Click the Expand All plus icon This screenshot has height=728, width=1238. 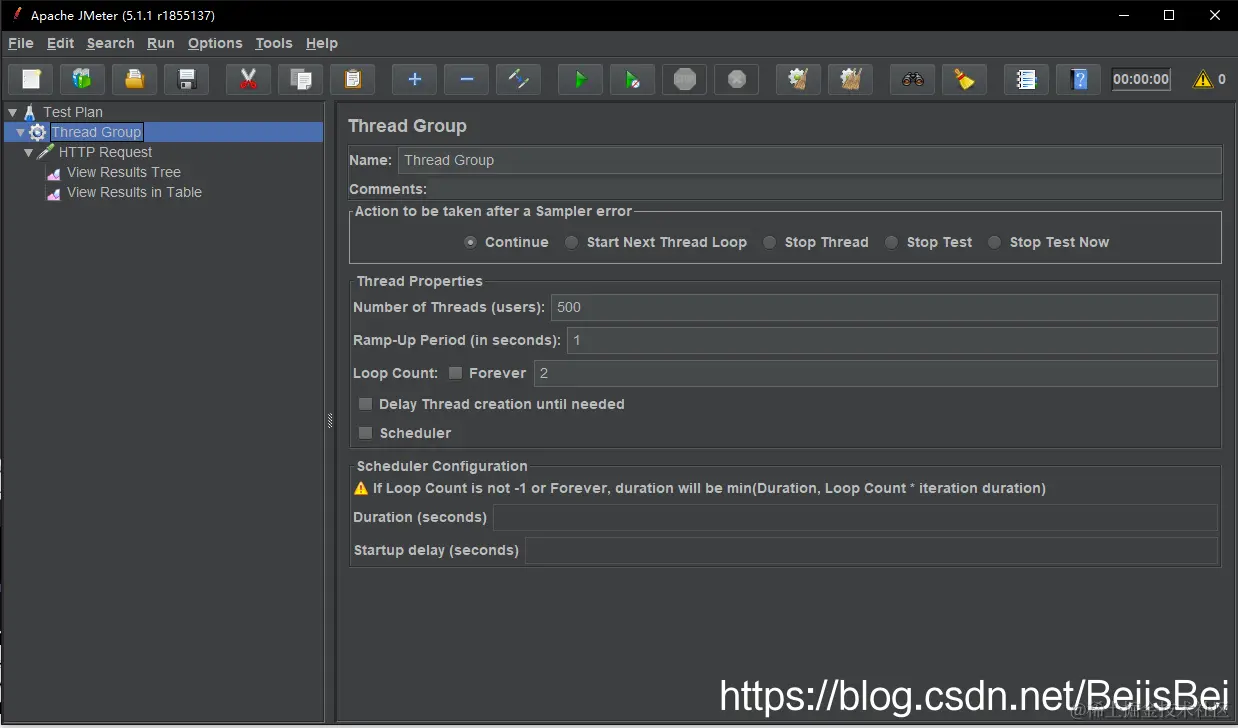(x=415, y=79)
